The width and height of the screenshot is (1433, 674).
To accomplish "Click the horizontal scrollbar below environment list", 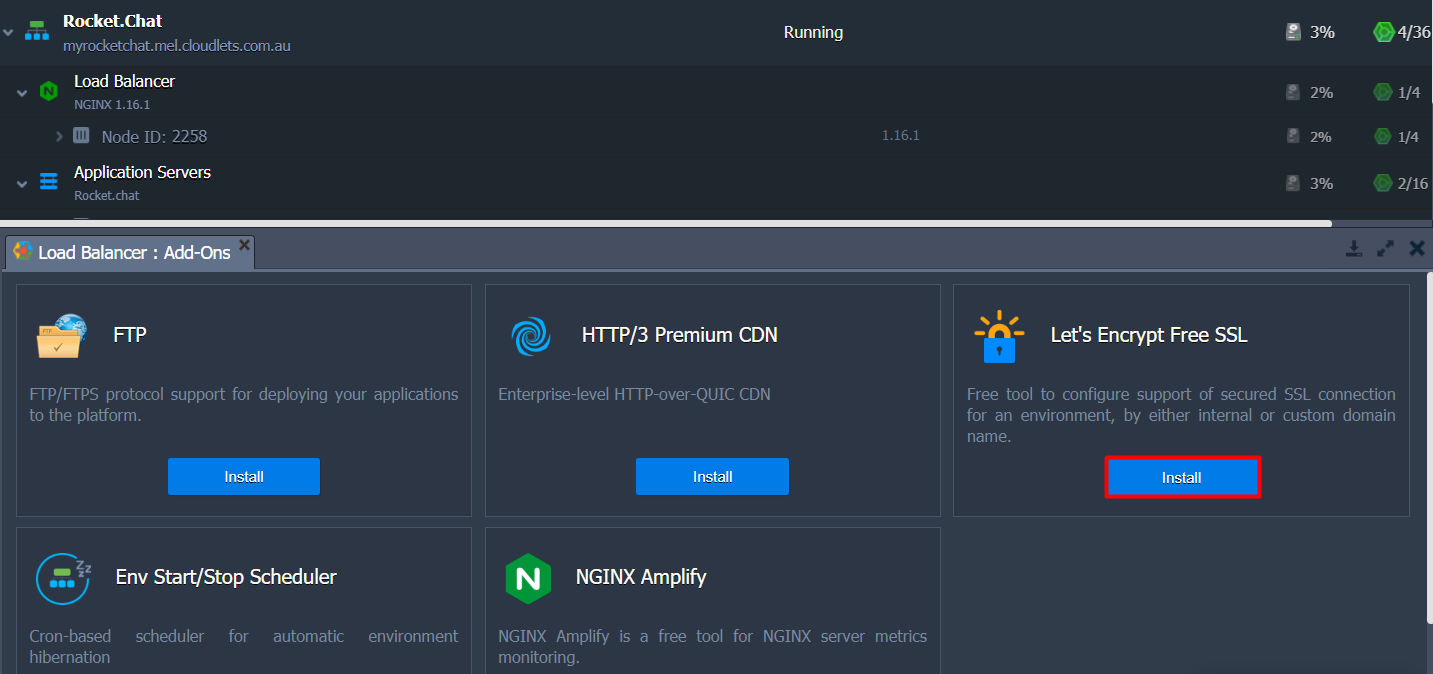I will [666, 223].
